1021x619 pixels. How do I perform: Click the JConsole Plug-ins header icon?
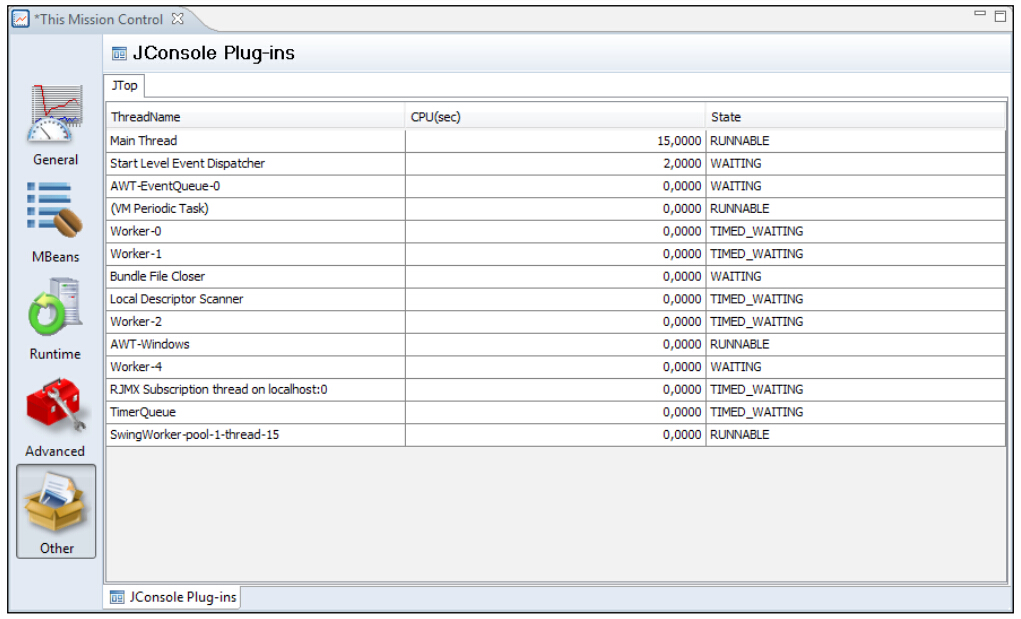tap(119, 54)
